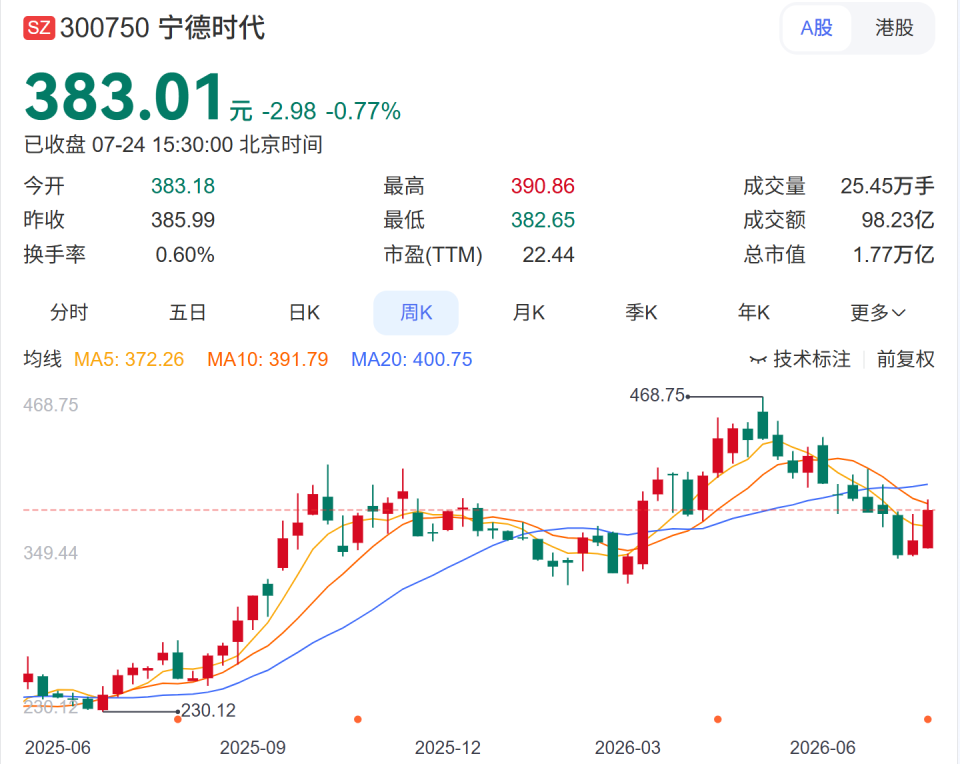Screen dimensions: 960x764
Task: Select the 年K chart tab
Action: pos(753,313)
